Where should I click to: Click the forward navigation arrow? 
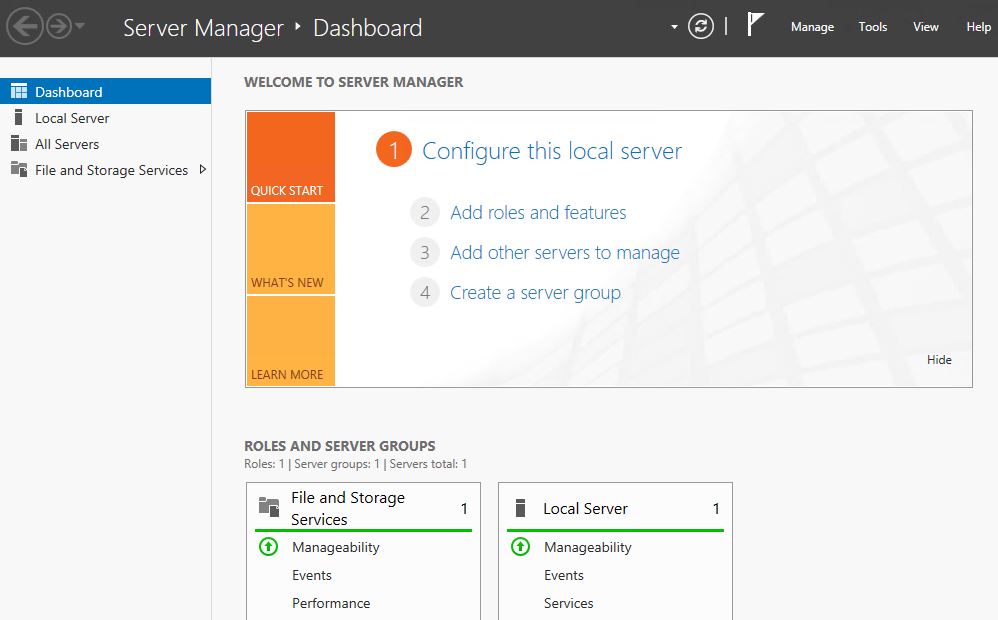[x=58, y=27]
